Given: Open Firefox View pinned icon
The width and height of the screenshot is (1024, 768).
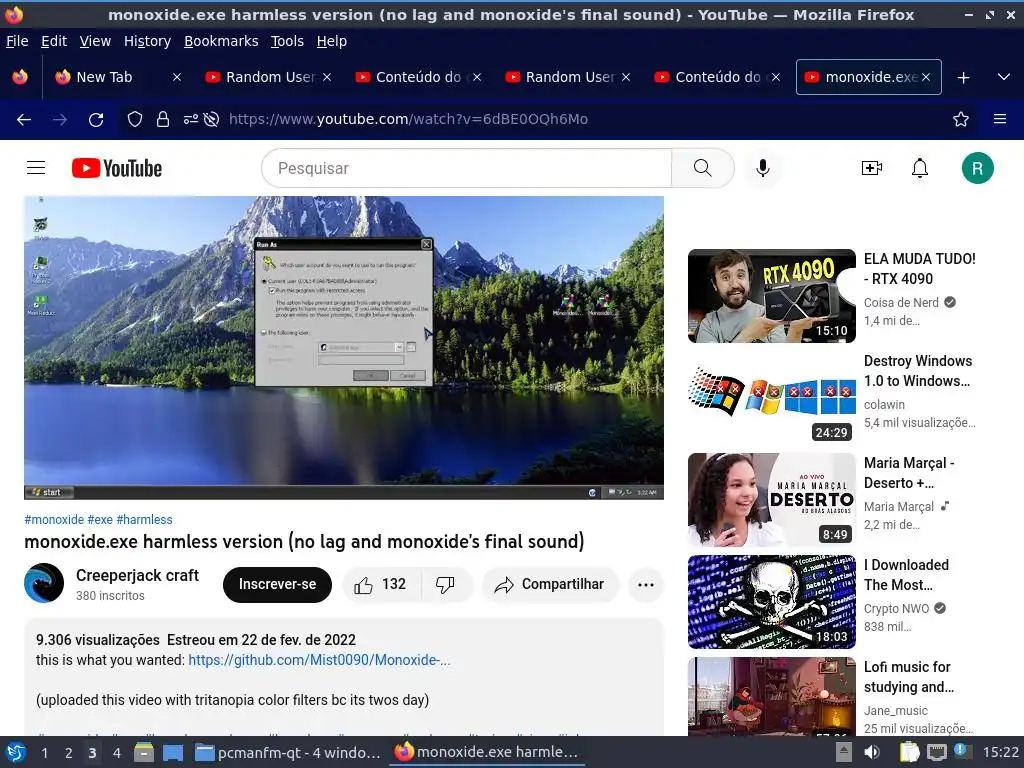Looking at the screenshot, I should 20,77.
